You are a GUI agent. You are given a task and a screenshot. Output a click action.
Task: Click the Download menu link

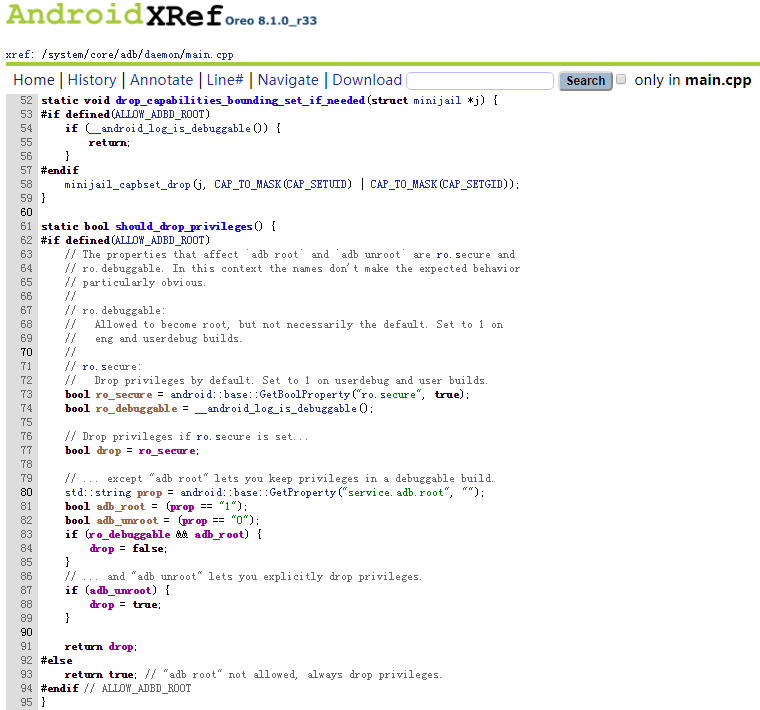[x=367, y=80]
